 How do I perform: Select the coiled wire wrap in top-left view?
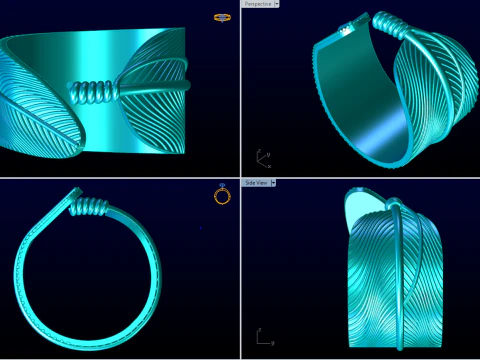93,92
